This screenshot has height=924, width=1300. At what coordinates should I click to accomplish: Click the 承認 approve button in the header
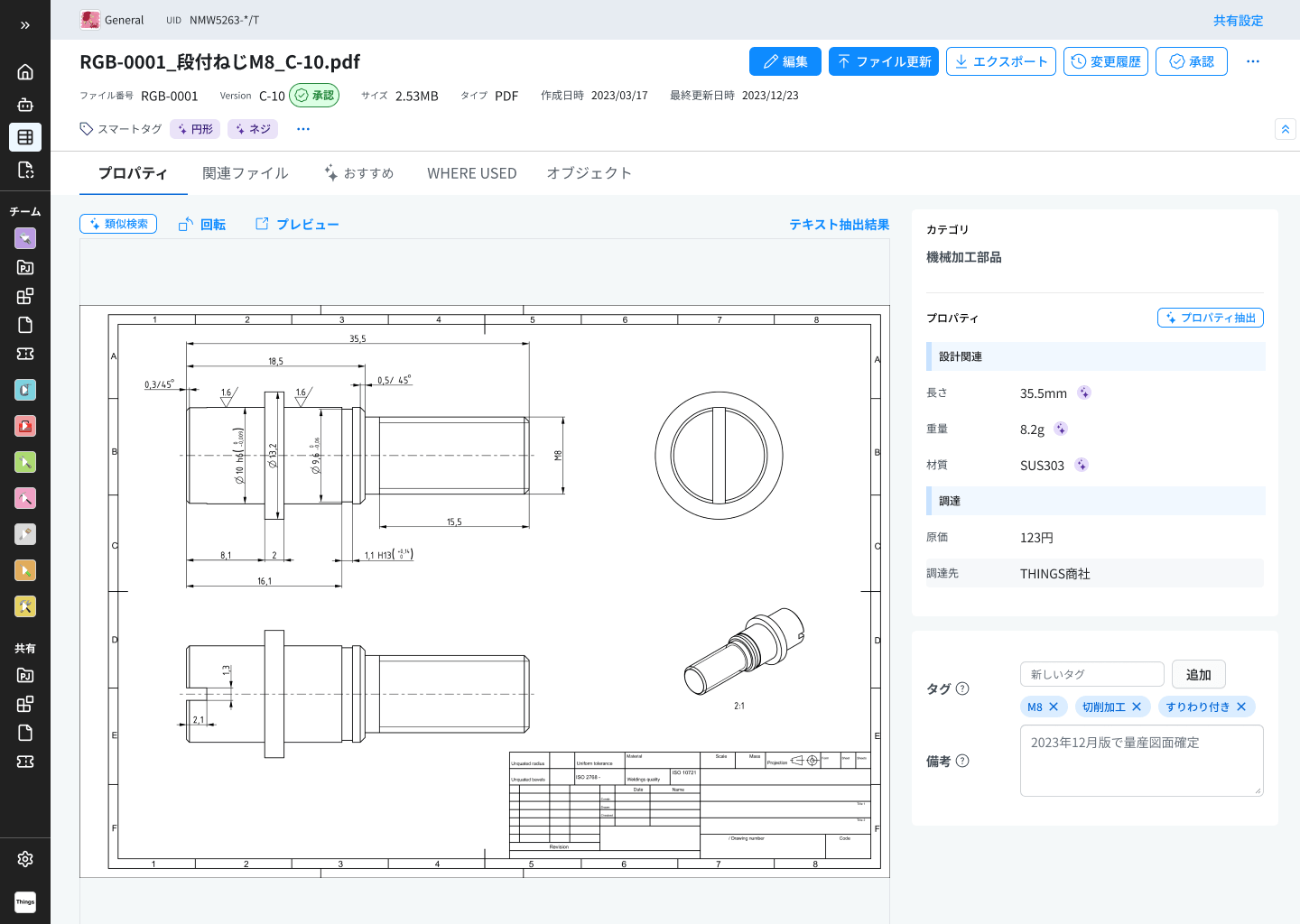click(x=1192, y=61)
